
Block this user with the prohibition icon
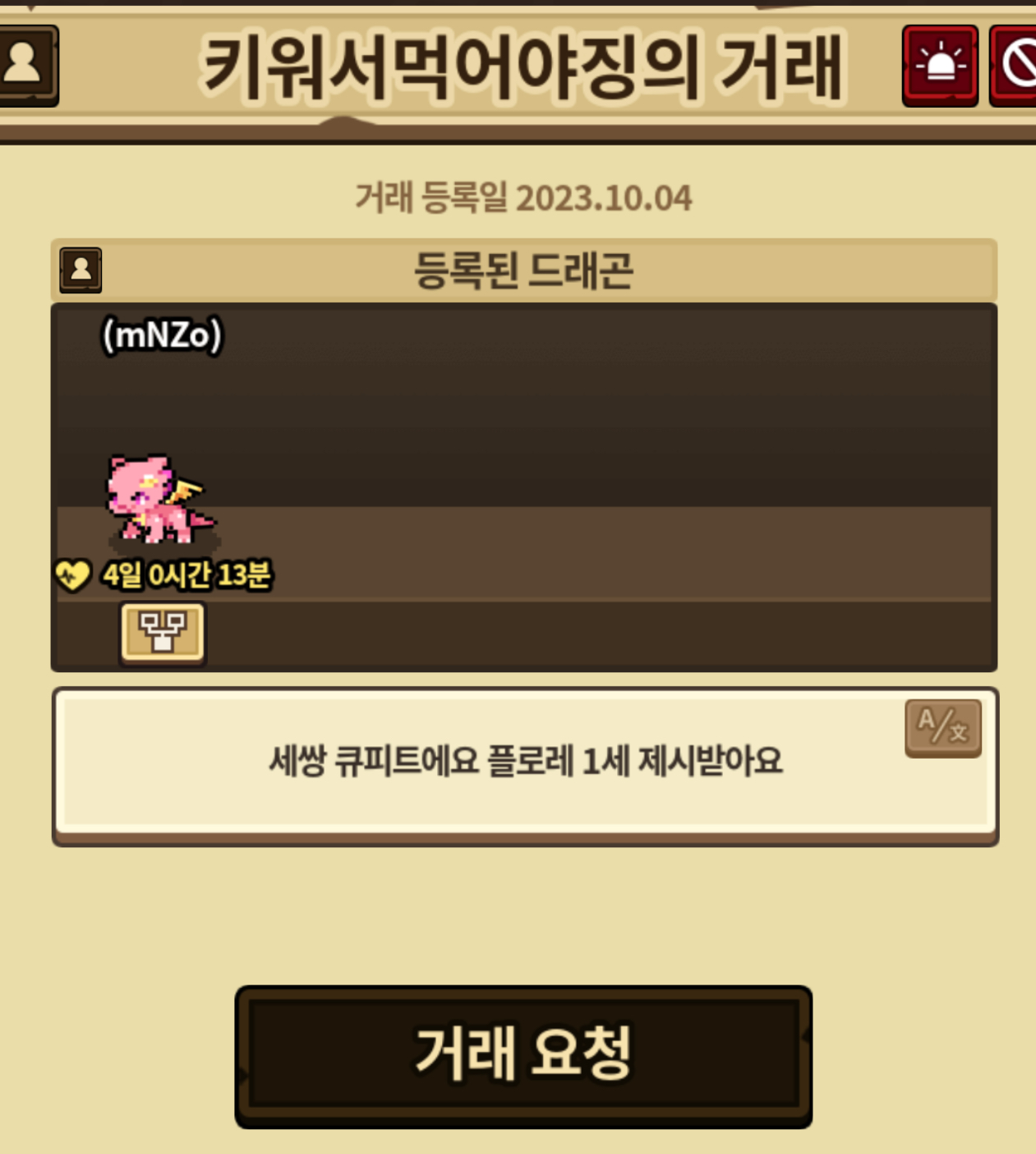[1014, 66]
